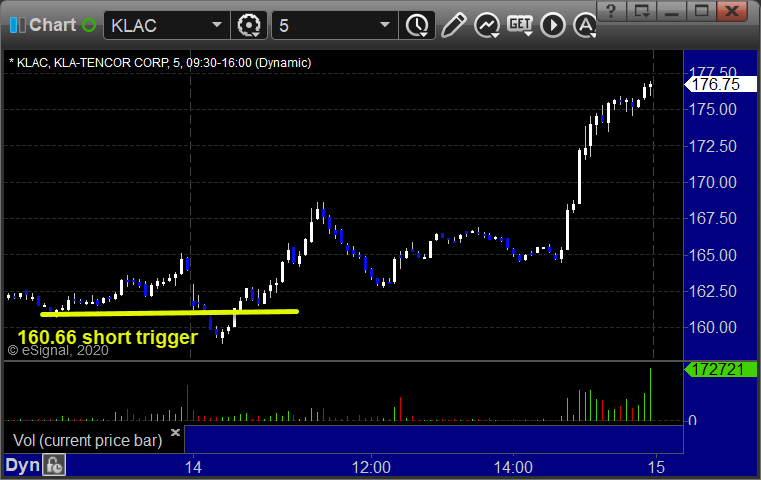
Task: Click the 176.75 current price label
Action: tap(720, 84)
